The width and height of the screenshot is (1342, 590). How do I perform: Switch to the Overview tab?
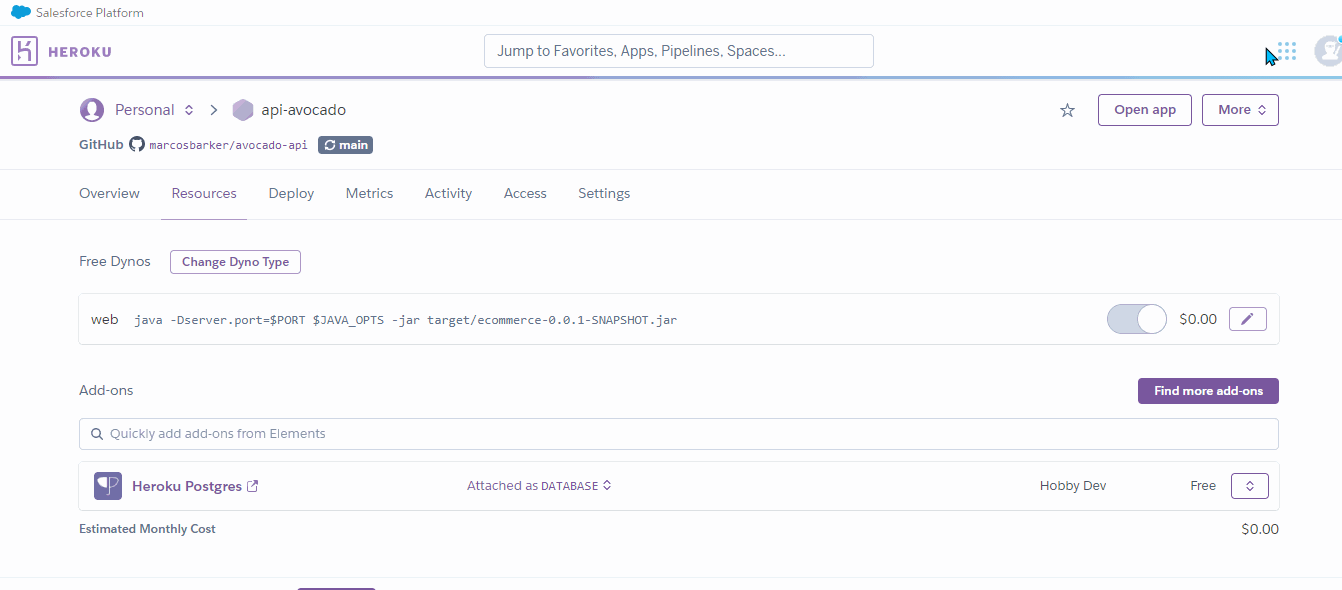109,194
